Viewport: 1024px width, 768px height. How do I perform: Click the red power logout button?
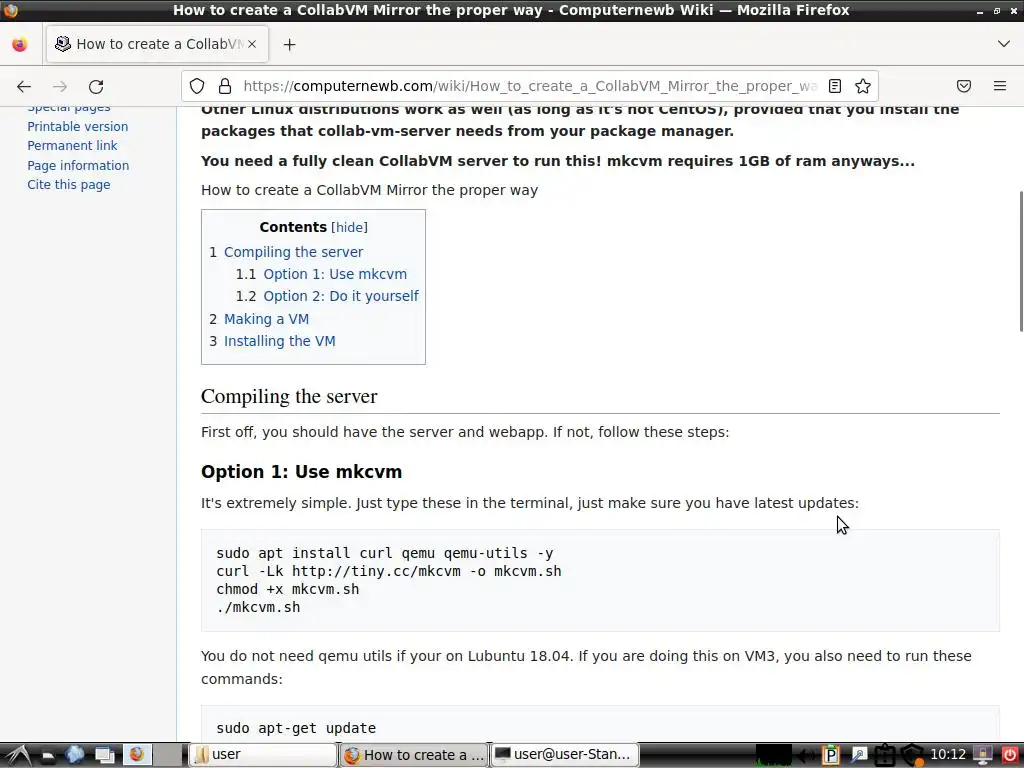[1010, 755]
